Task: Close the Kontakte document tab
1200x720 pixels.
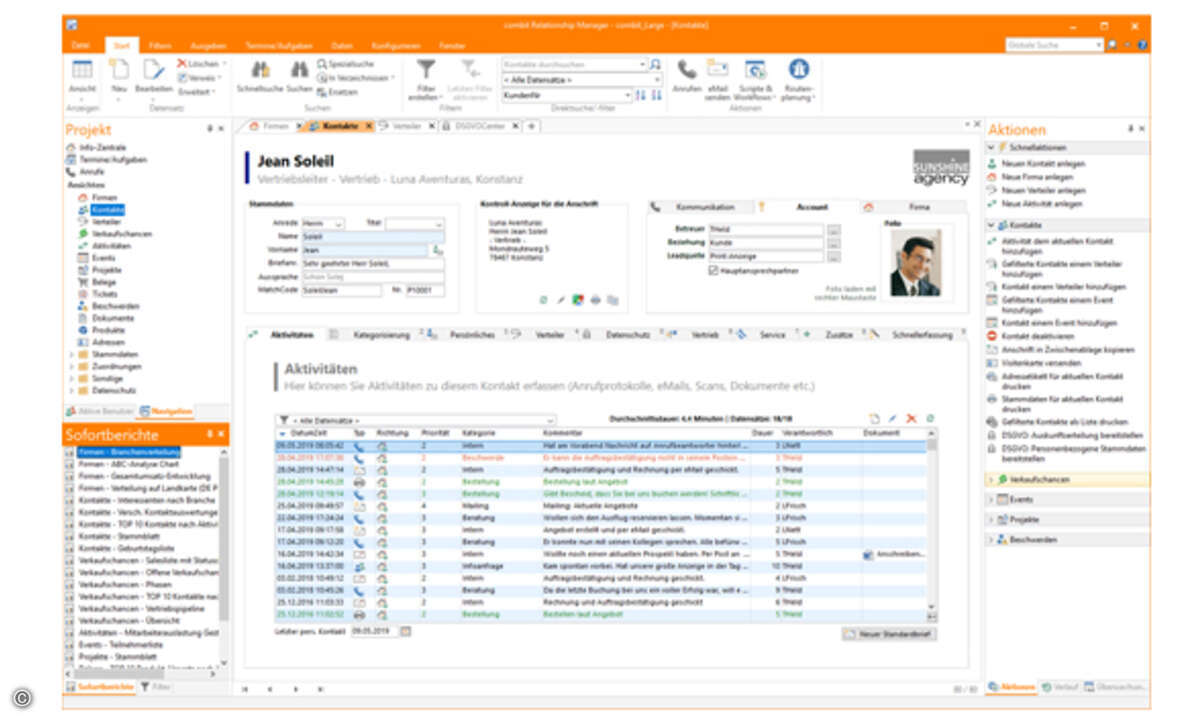Action: [x=368, y=126]
